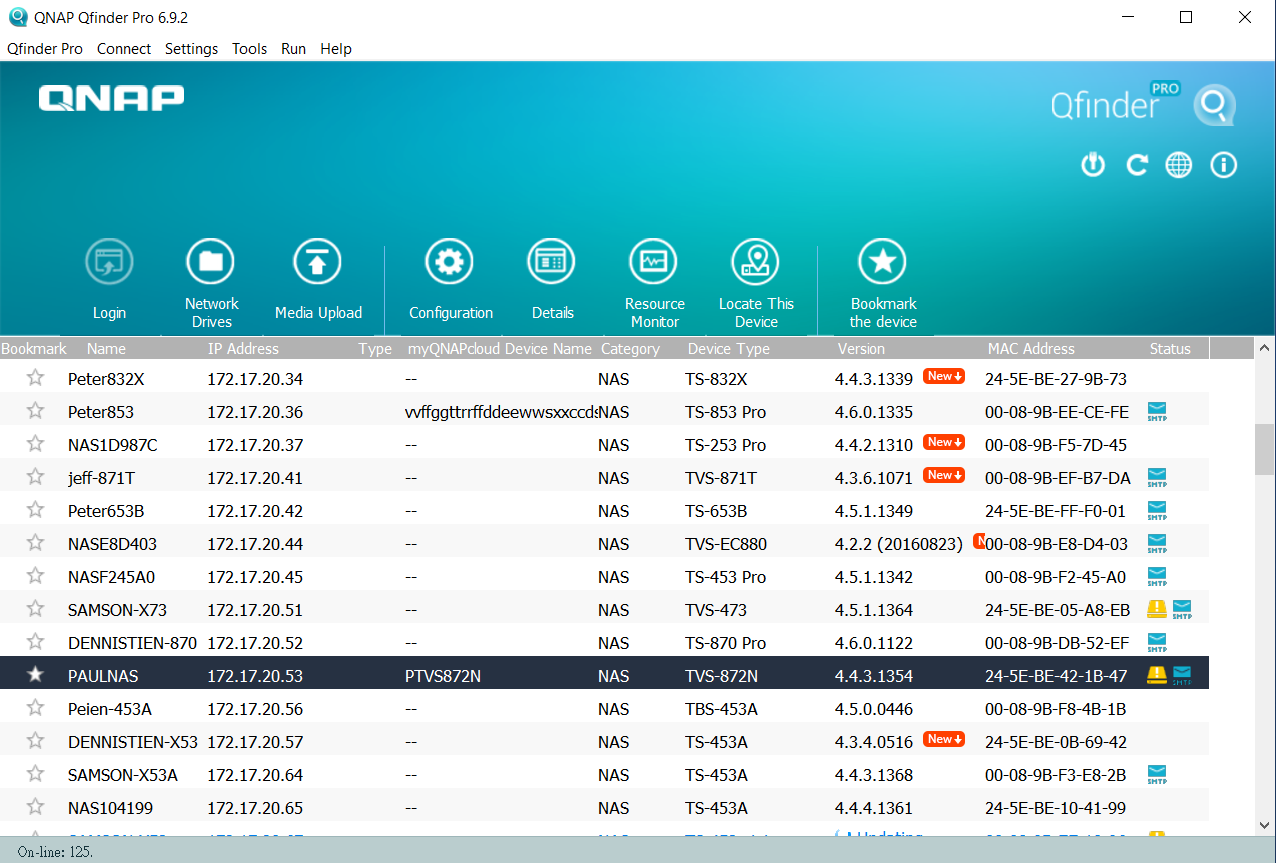The height and width of the screenshot is (863, 1276).
Task: Click SMTP icon on DENNISTIEN-870 row
Action: (1157, 641)
